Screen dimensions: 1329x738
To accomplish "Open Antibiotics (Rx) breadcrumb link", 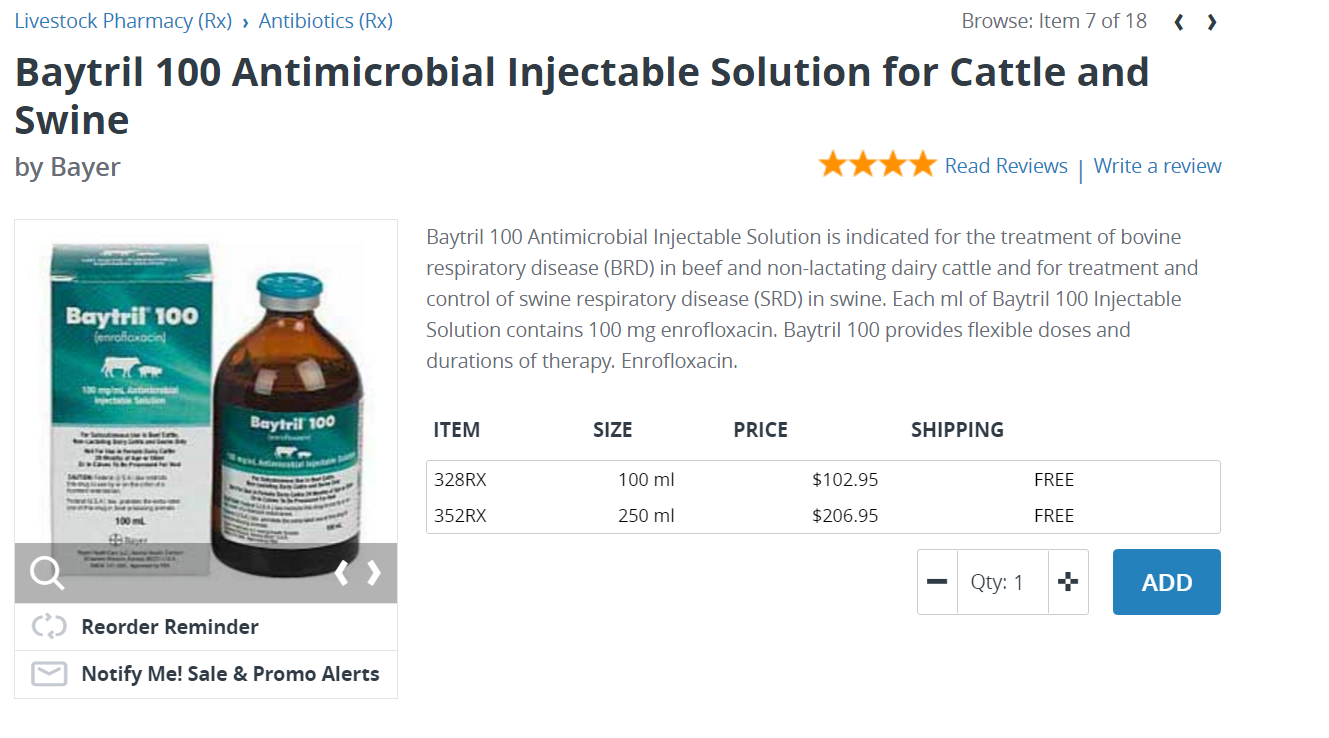I will point(325,21).
